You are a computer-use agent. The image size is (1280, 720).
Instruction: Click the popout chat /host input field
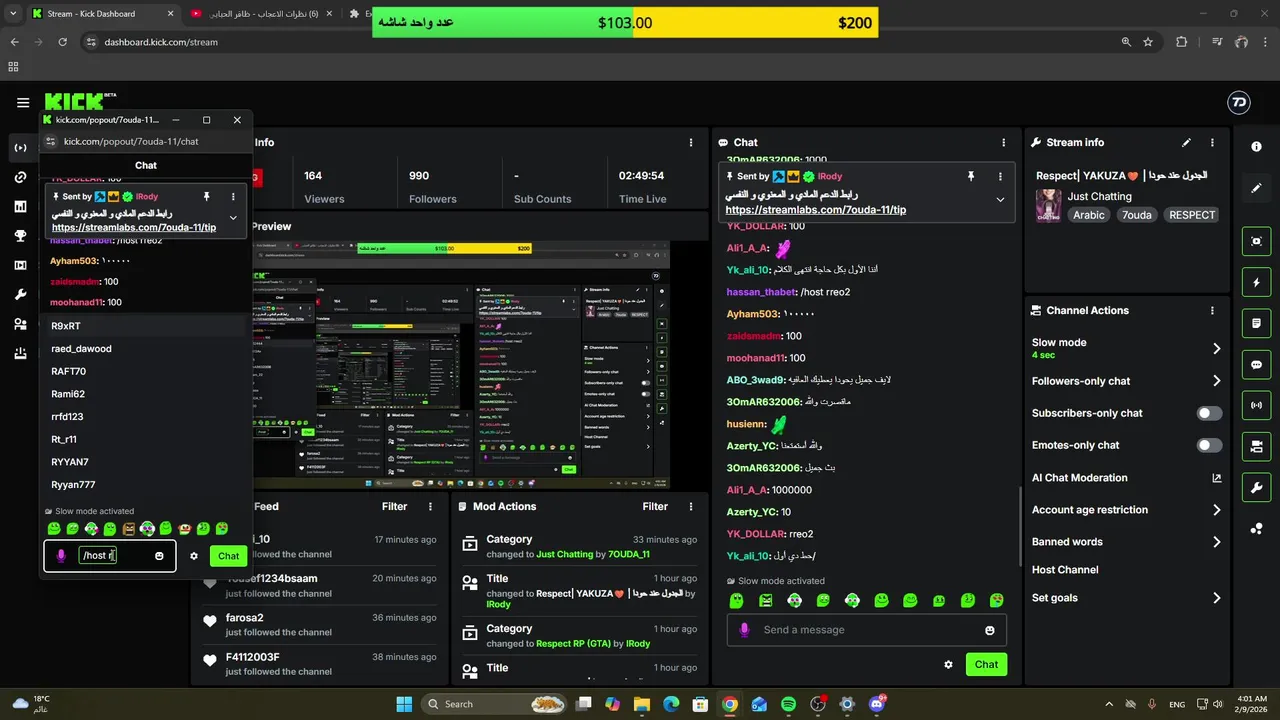(x=111, y=556)
